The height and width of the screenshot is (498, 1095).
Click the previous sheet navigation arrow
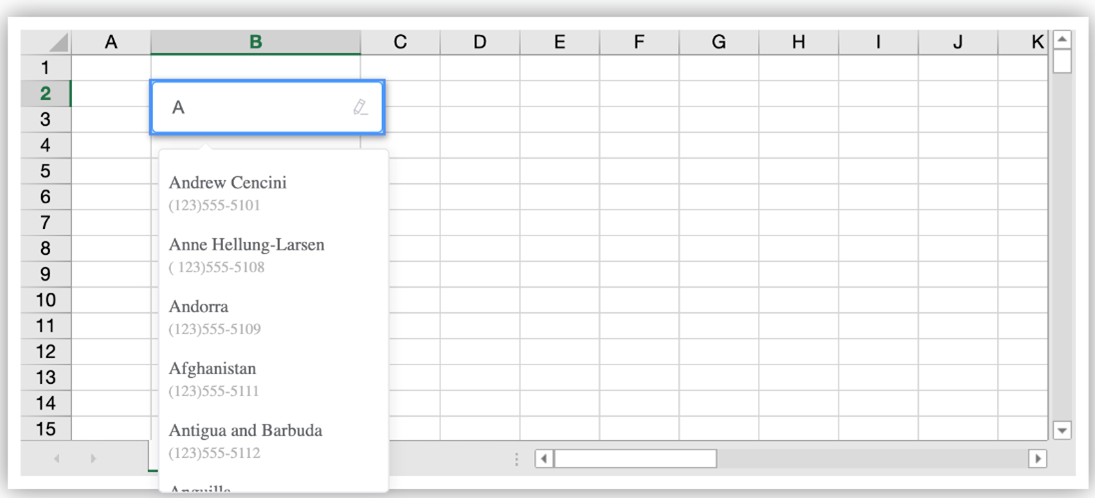coord(57,459)
